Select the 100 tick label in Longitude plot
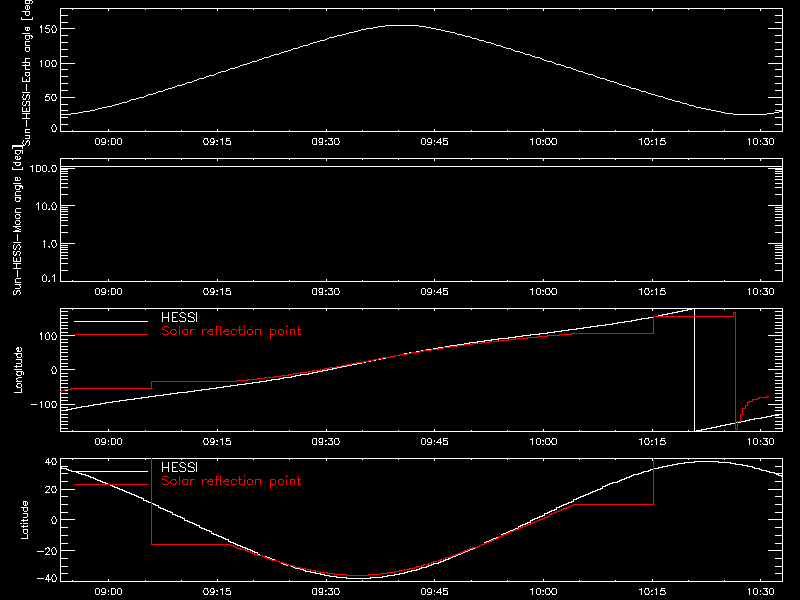The height and width of the screenshot is (600, 800). [x=48, y=336]
